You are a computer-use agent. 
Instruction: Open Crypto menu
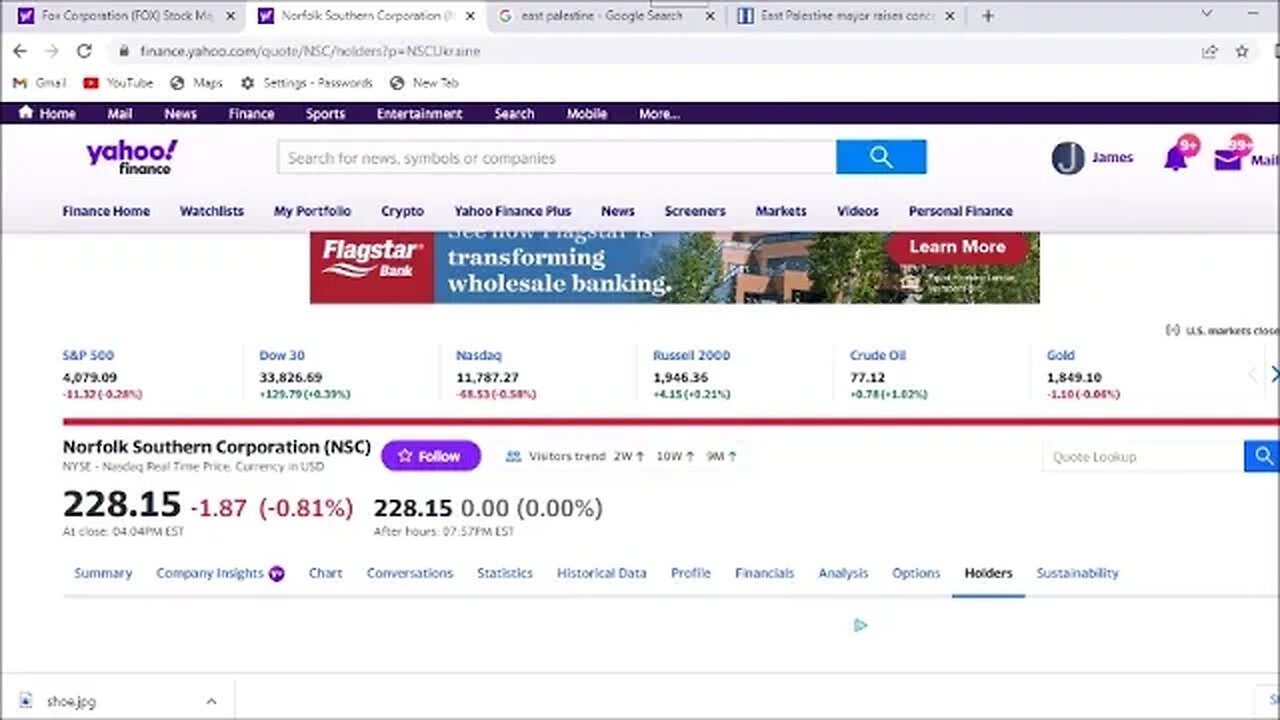pyautogui.click(x=402, y=211)
